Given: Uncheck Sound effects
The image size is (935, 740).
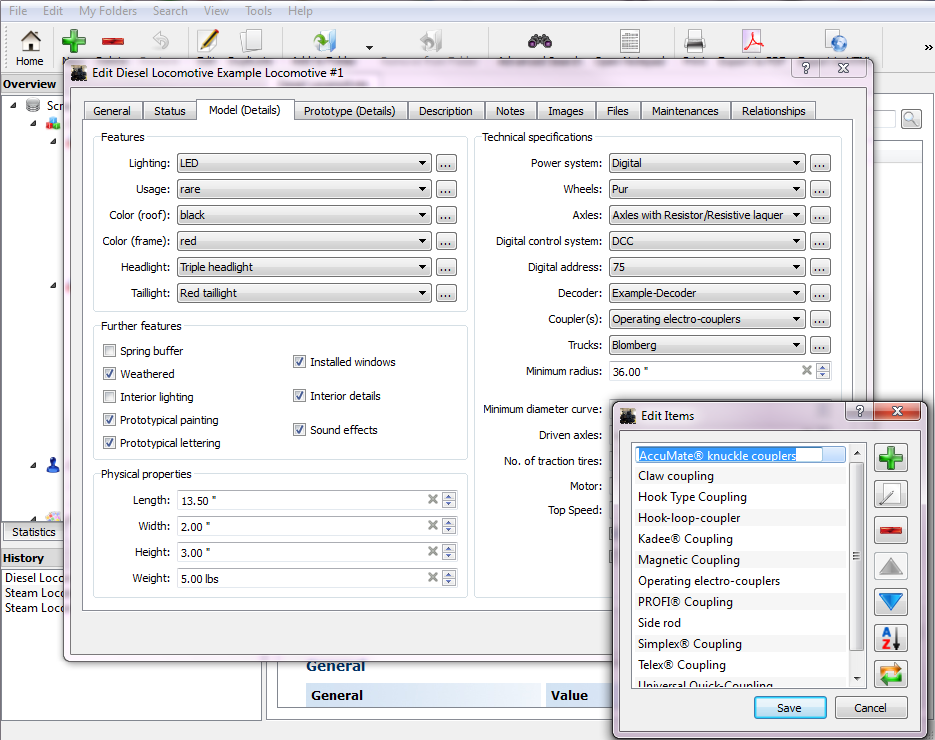Looking at the screenshot, I should (x=299, y=430).
